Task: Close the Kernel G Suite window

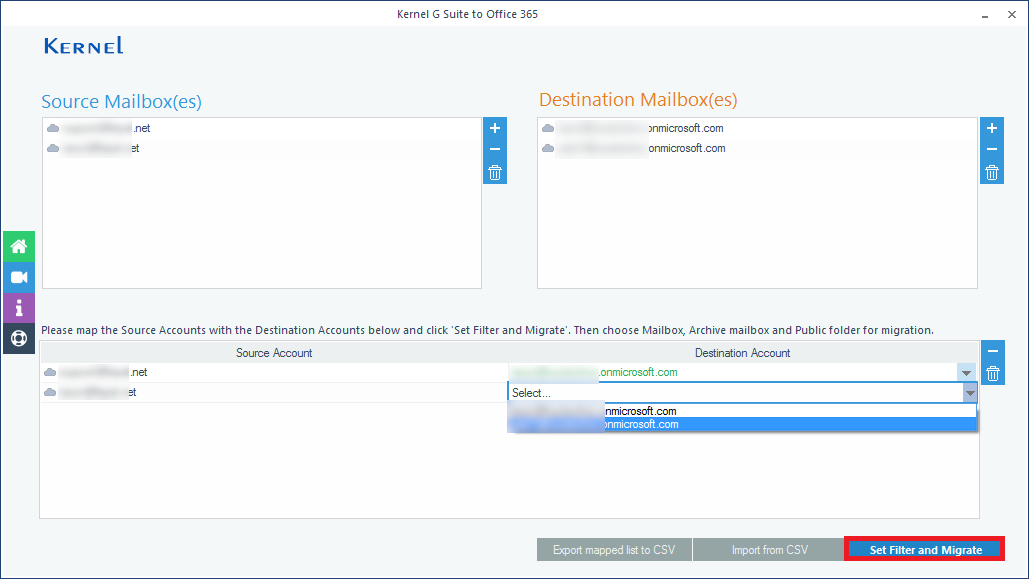Action: coord(1012,14)
